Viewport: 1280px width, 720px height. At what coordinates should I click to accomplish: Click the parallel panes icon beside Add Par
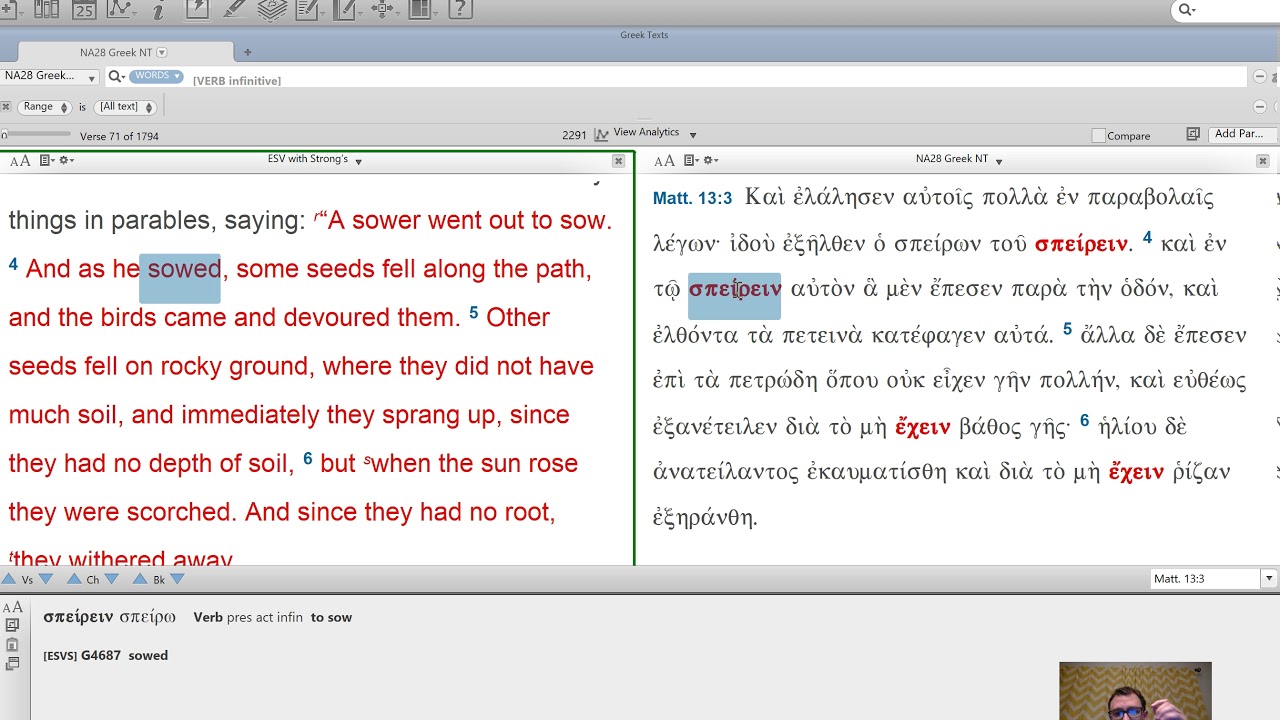(x=1193, y=134)
